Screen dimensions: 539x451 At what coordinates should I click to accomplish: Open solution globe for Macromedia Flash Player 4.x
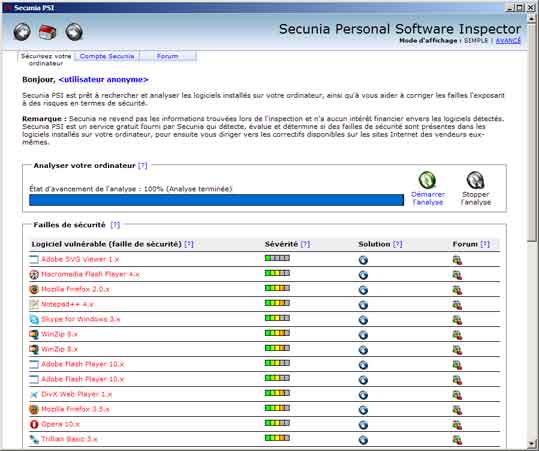[363, 275]
